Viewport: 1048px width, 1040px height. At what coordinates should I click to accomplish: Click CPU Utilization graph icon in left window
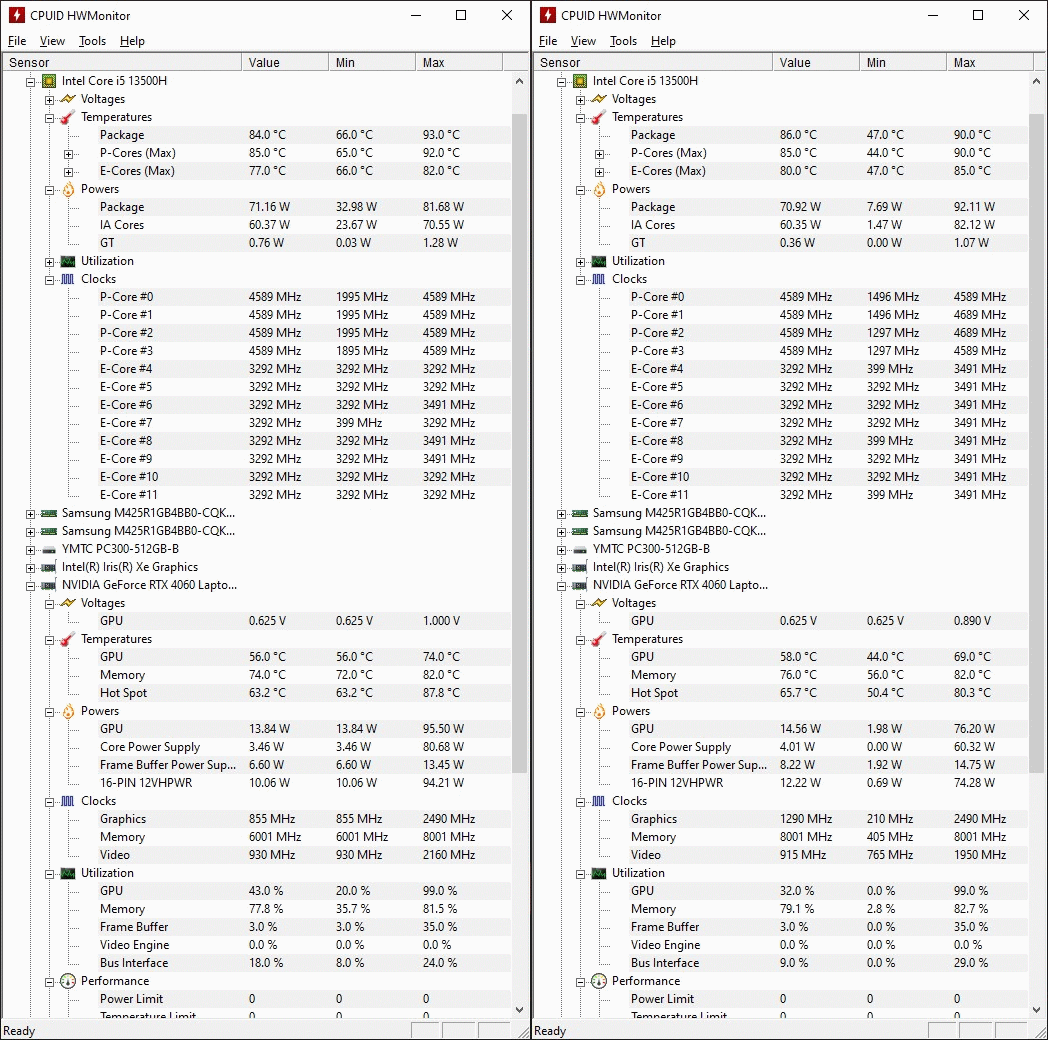68,261
